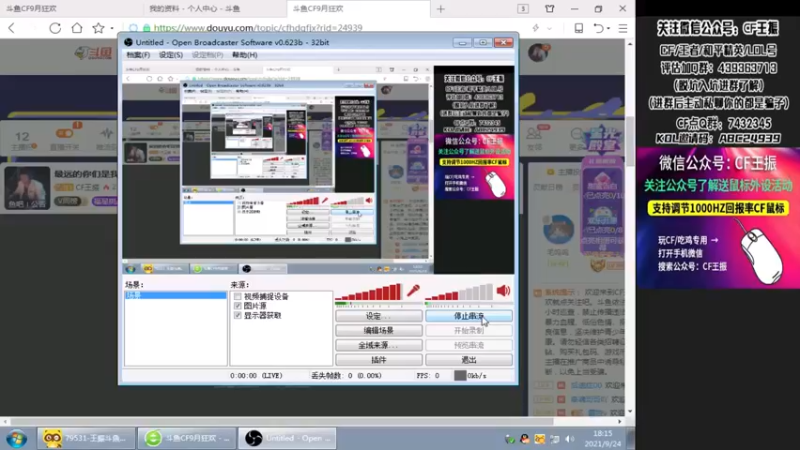Reload the Douyu page
The height and width of the screenshot is (450, 800).
coord(55,28)
